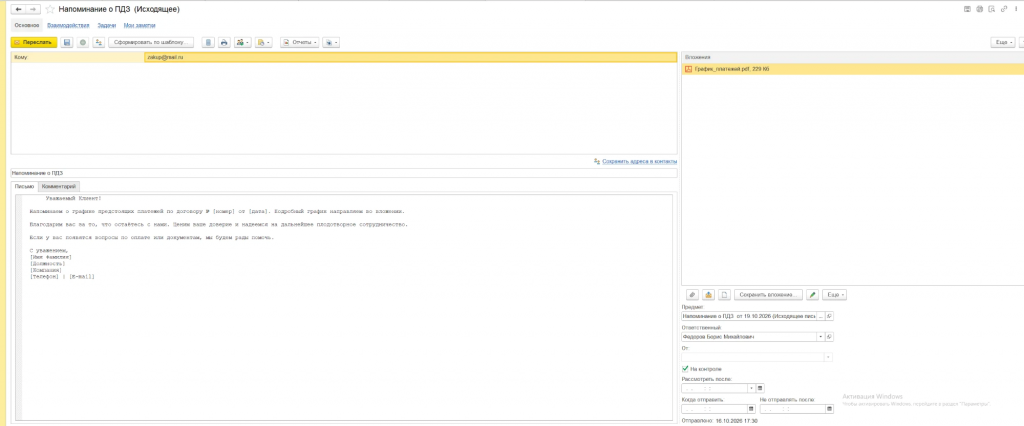Click the document icon right of 'Сформировать по шаблону'
Screen dimensions: 1024x426
[208, 42]
